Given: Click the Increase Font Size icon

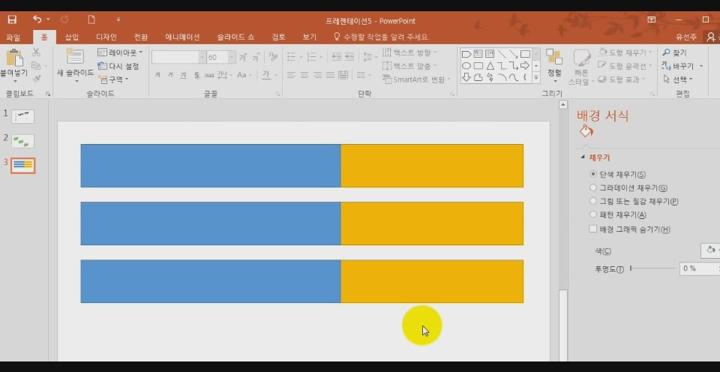Looking at the screenshot, I should 242,57.
